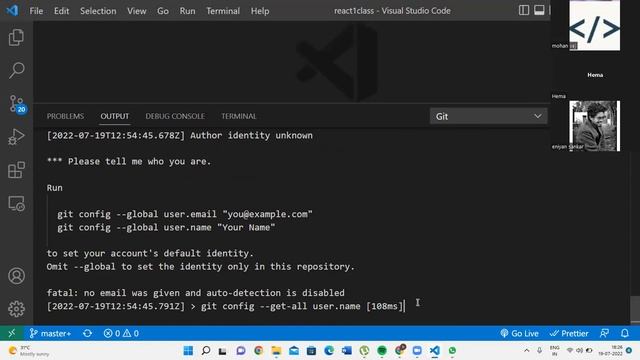Open Task View on the taskbar
Image resolution: width=640 pixels, height=360 pixels.
pos(222,351)
